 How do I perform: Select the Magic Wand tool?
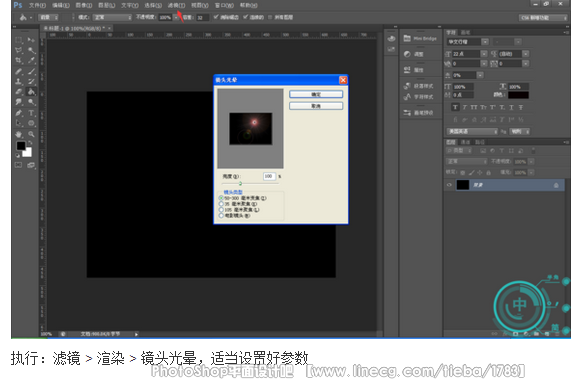click(x=31, y=50)
